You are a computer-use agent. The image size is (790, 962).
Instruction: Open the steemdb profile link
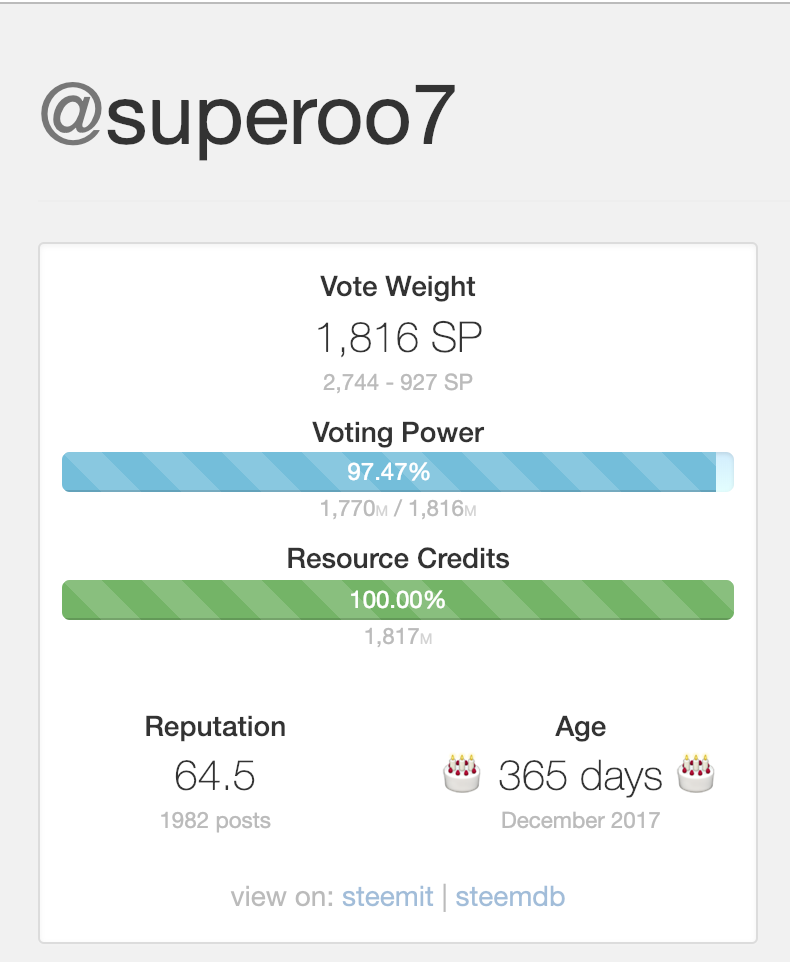pos(510,896)
